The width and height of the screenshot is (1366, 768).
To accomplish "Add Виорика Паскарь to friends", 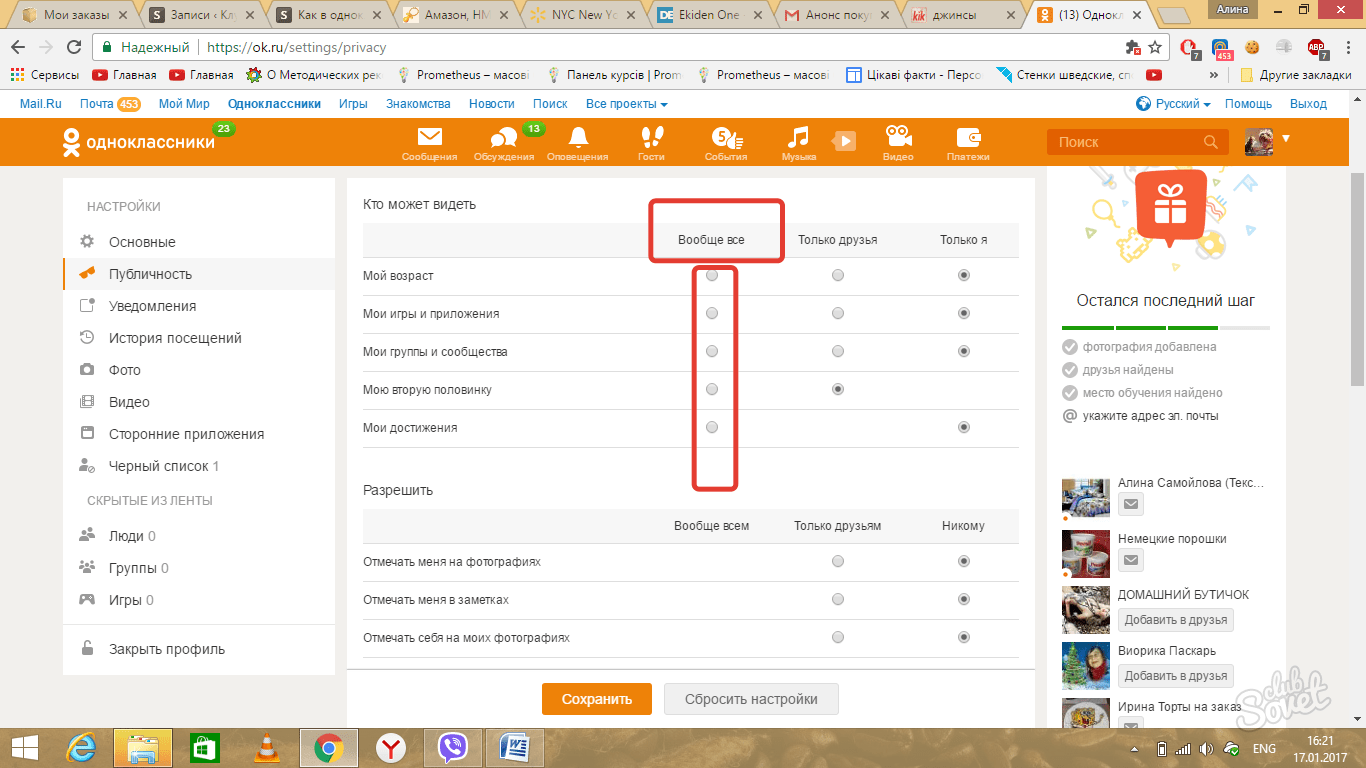I will 1175,675.
